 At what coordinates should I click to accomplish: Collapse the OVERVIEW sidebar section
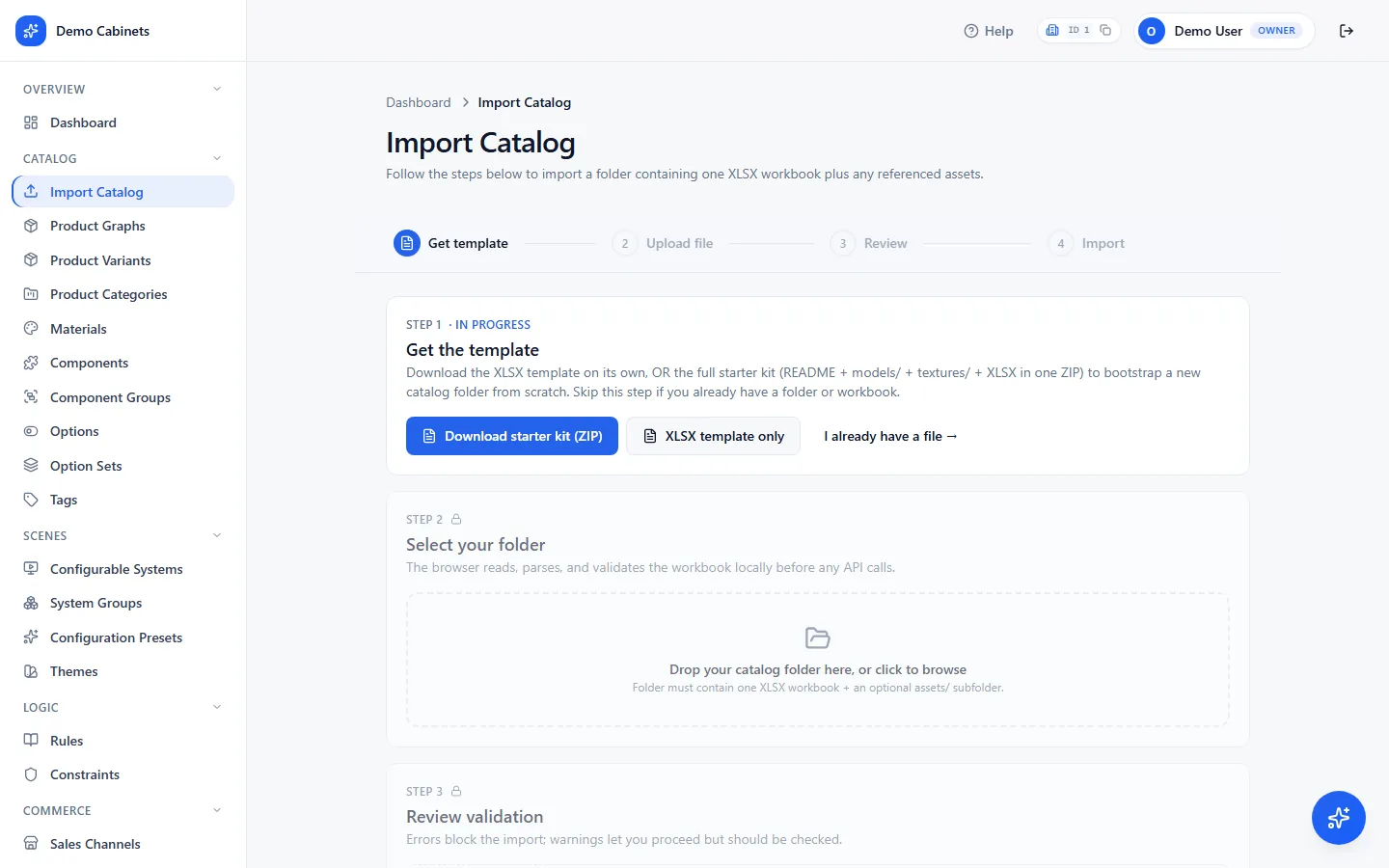[217, 89]
